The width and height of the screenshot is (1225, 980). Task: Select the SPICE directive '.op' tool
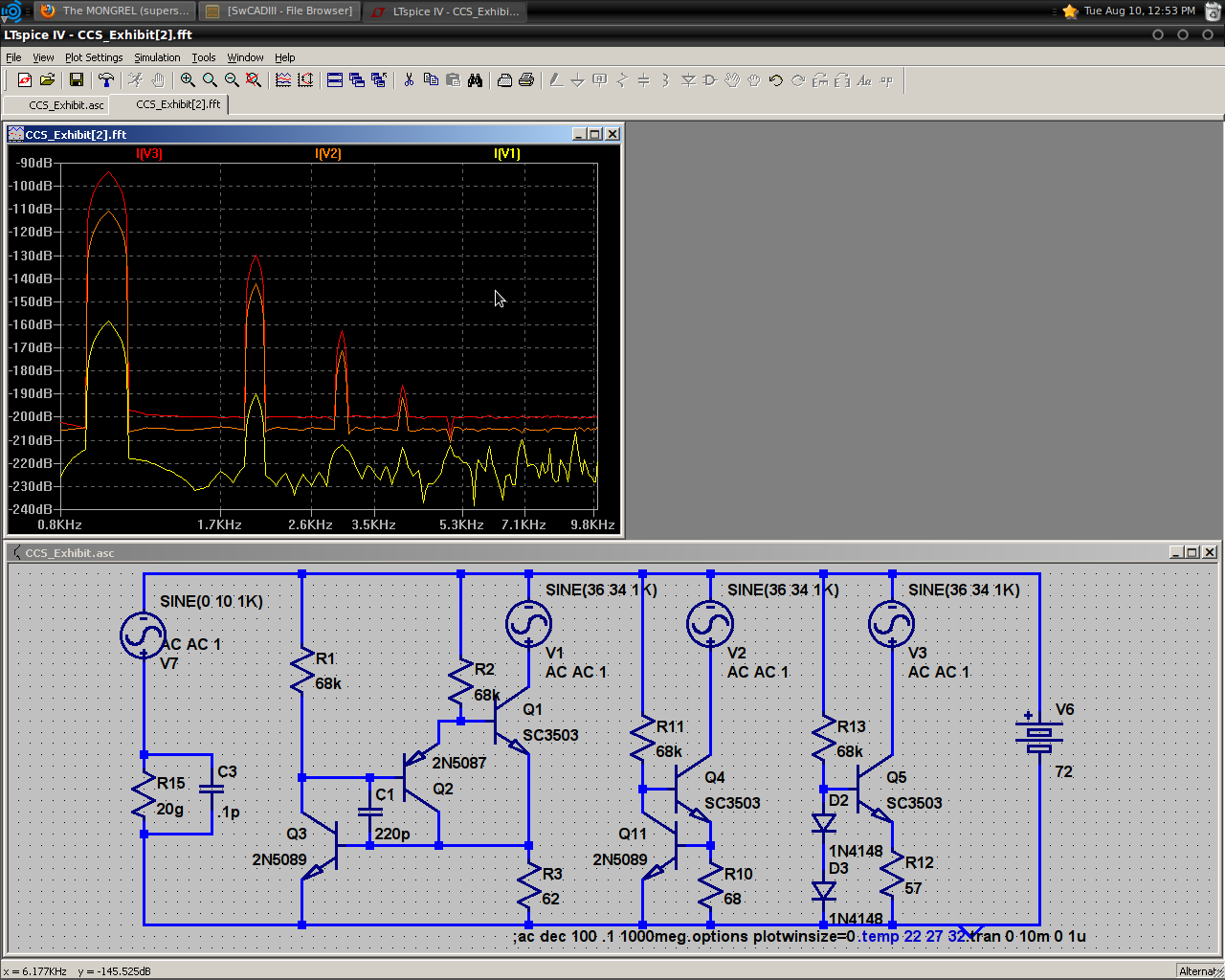point(886,80)
